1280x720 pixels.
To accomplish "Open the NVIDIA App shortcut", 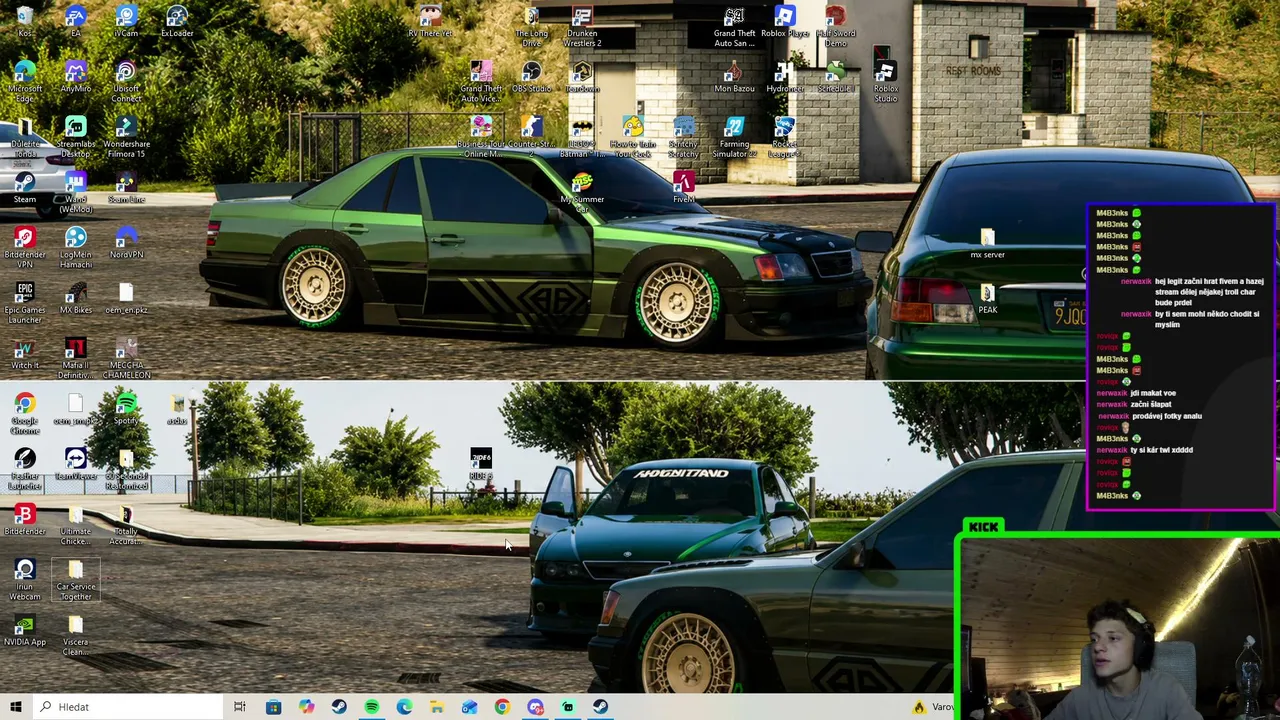I will click(x=25, y=629).
